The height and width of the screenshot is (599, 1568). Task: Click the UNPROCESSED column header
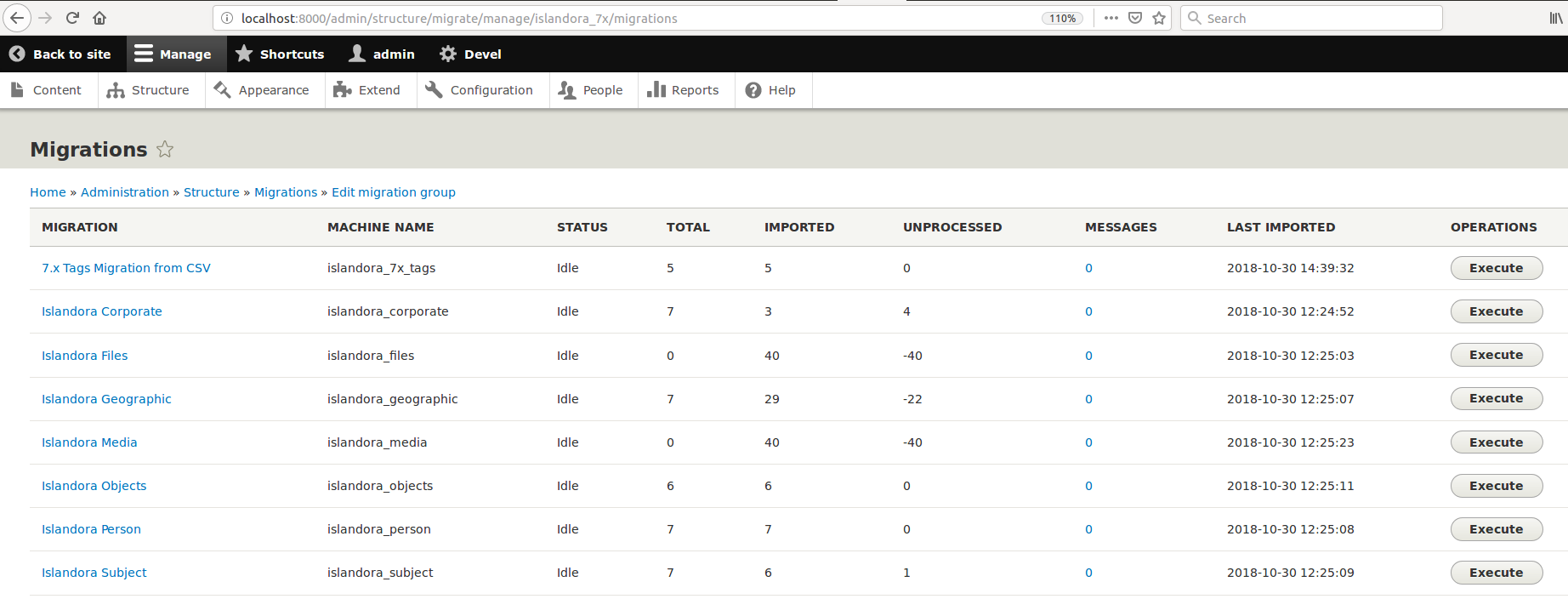(x=952, y=227)
